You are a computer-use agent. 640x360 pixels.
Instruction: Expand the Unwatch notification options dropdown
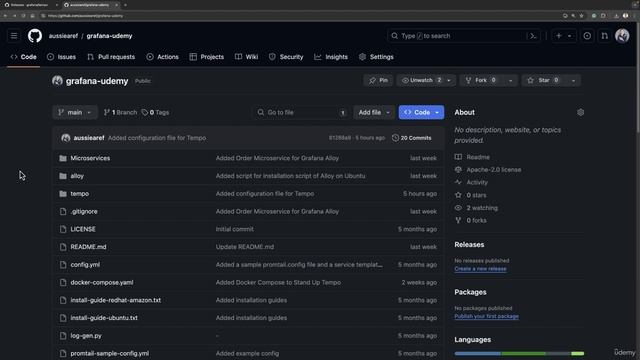449,80
